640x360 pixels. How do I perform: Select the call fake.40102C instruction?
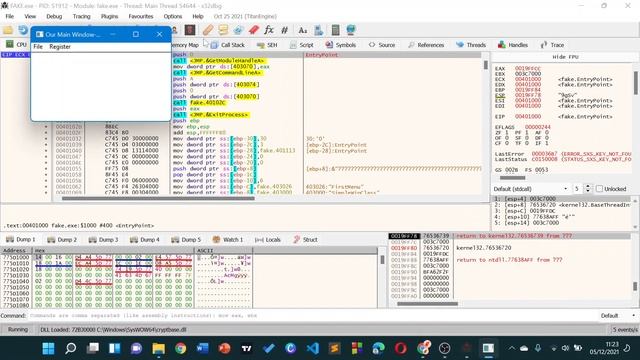(x=200, y=102)
